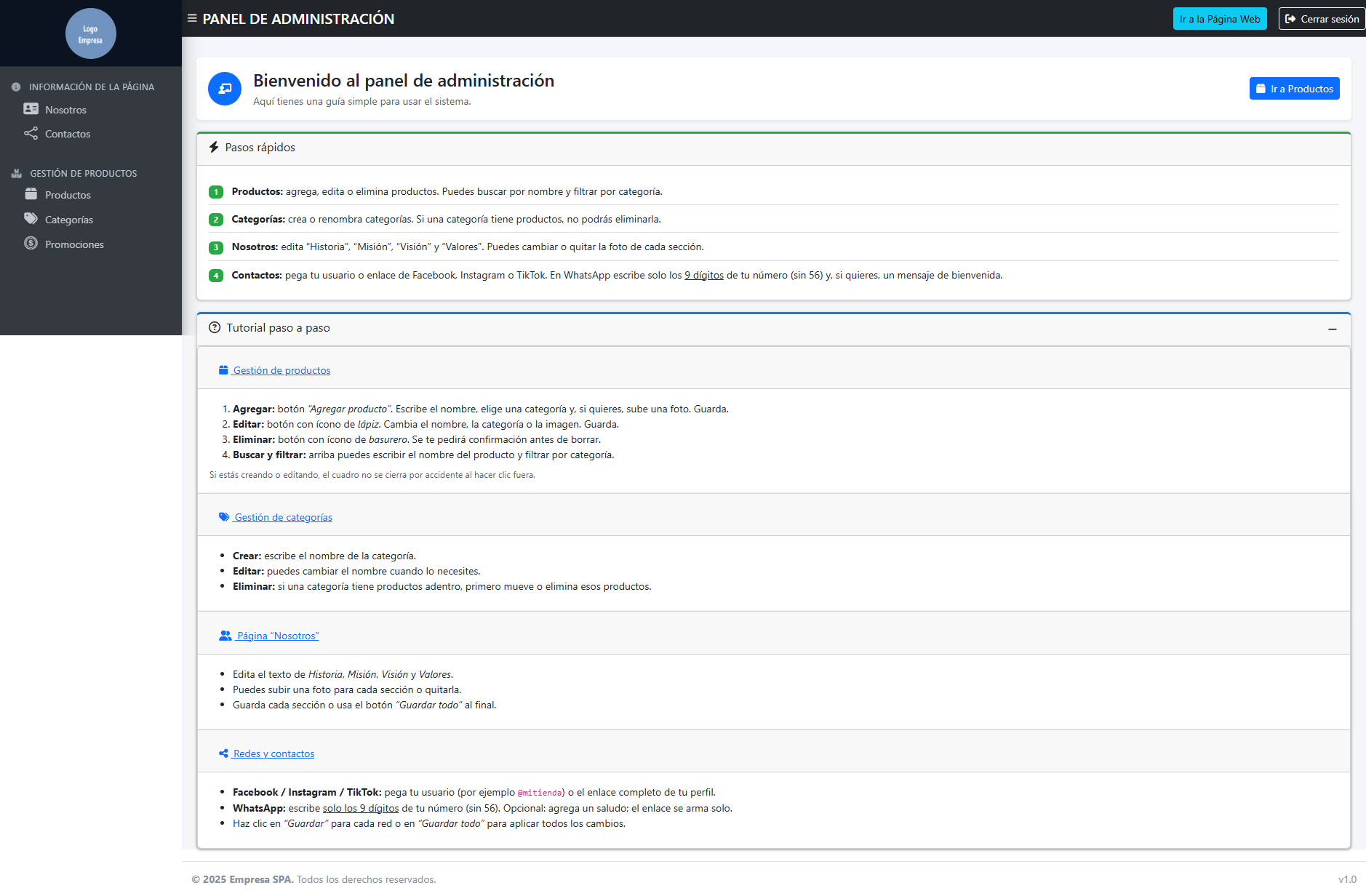The height and width of the screenshot is (896, 1366).
Task: Toggle the hamburger sidebar menu icon
Action: 192,19
